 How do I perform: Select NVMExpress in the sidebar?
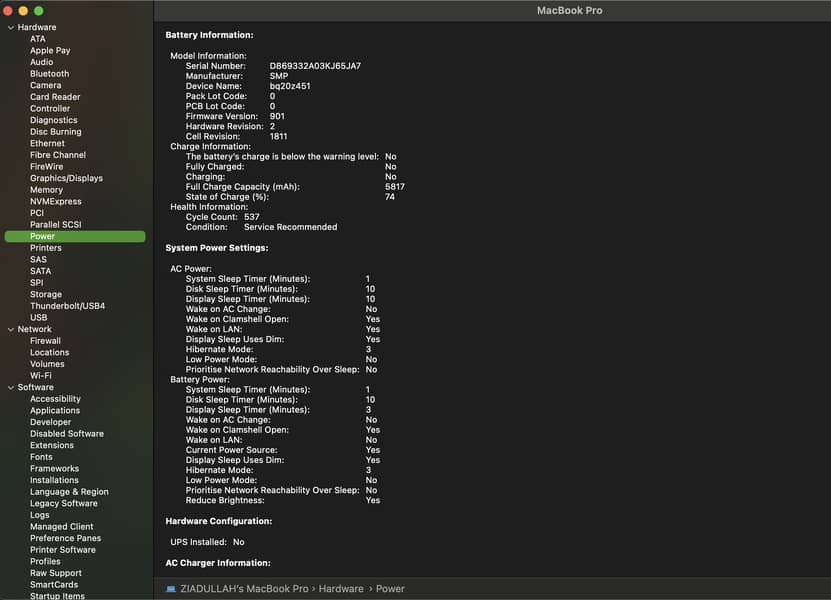pos(56,202)
